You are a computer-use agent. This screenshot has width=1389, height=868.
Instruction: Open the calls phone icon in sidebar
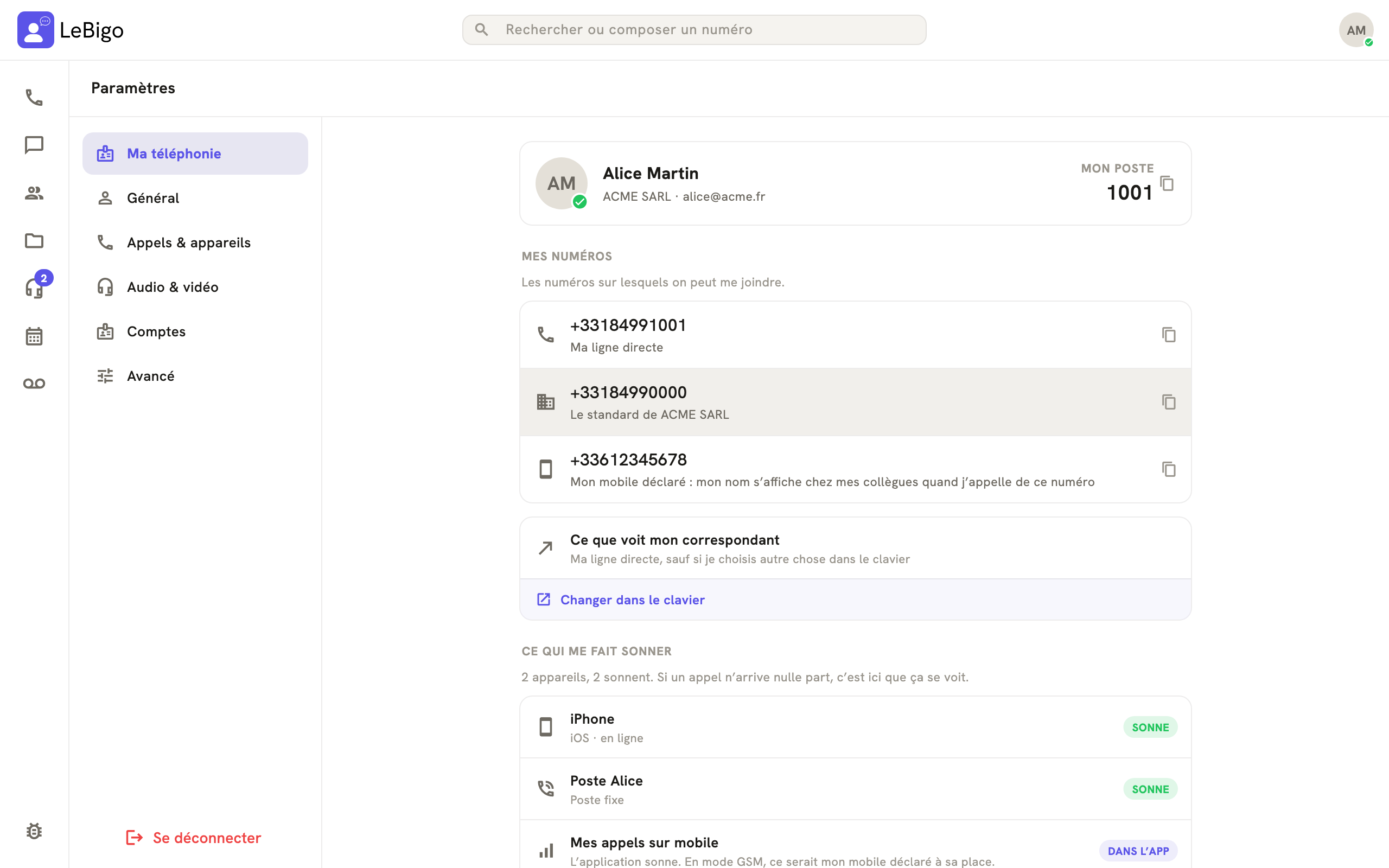[34, 98]
